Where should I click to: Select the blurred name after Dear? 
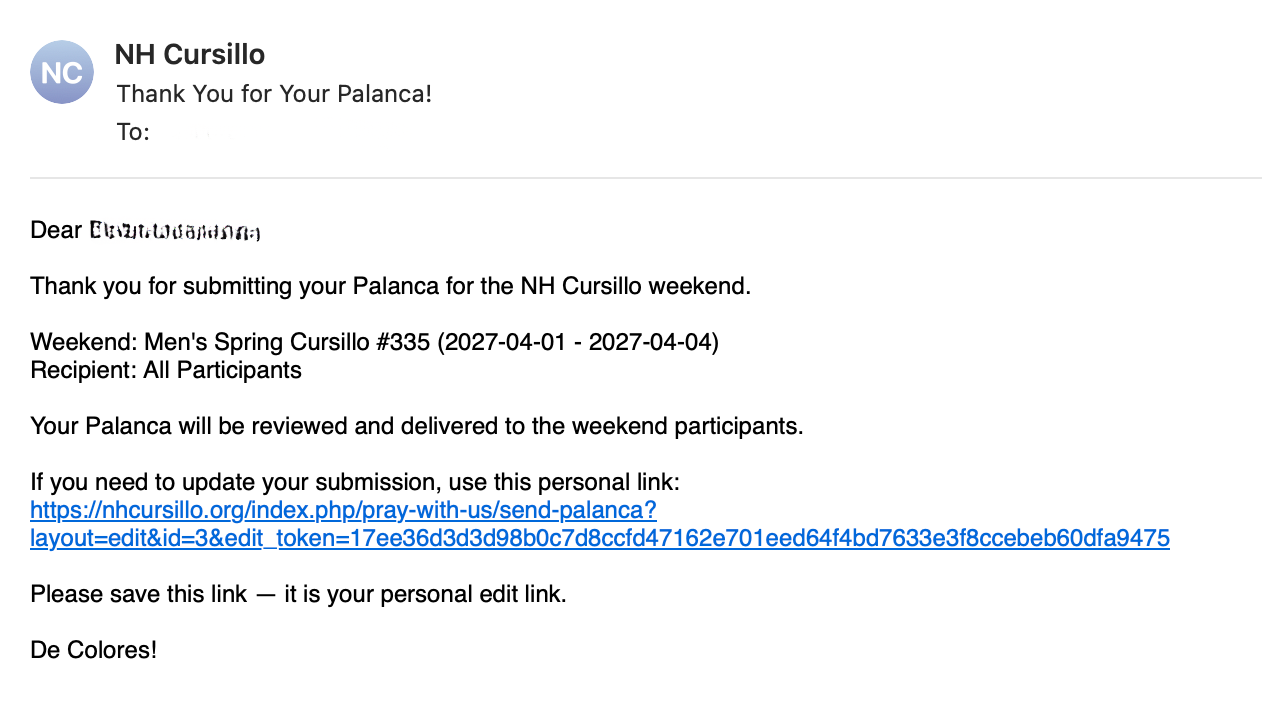point(175,232)
